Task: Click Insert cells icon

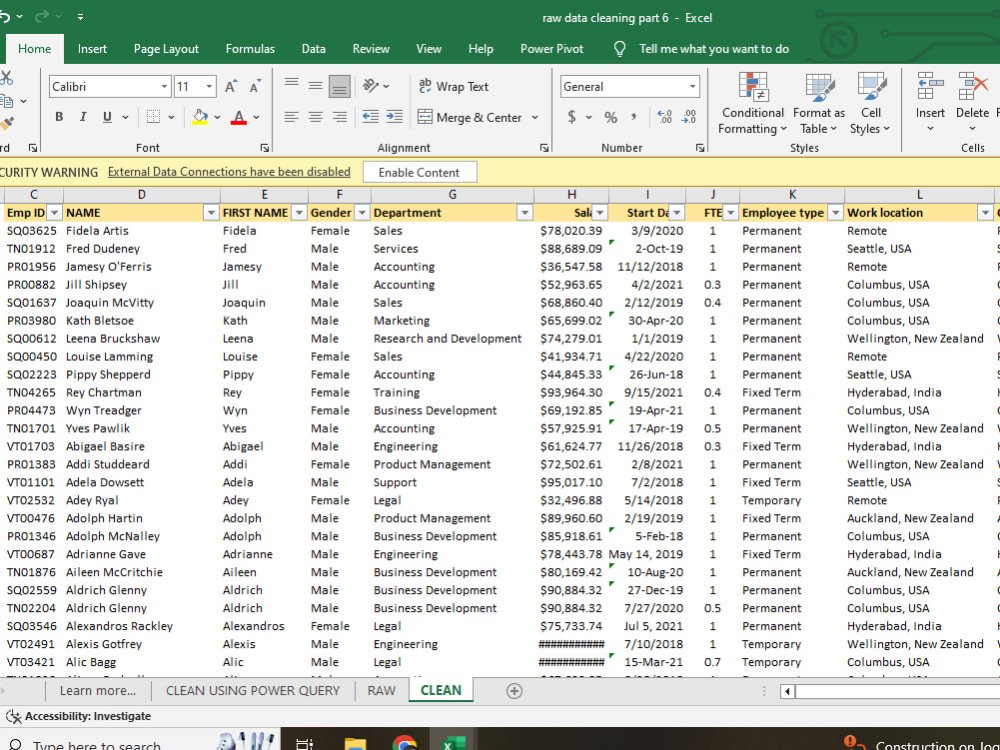Action: [930, 85]
